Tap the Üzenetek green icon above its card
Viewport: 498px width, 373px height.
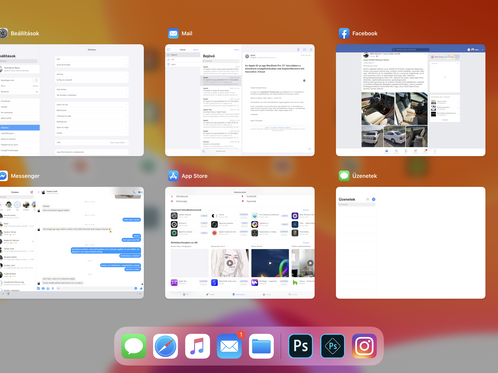344,176
